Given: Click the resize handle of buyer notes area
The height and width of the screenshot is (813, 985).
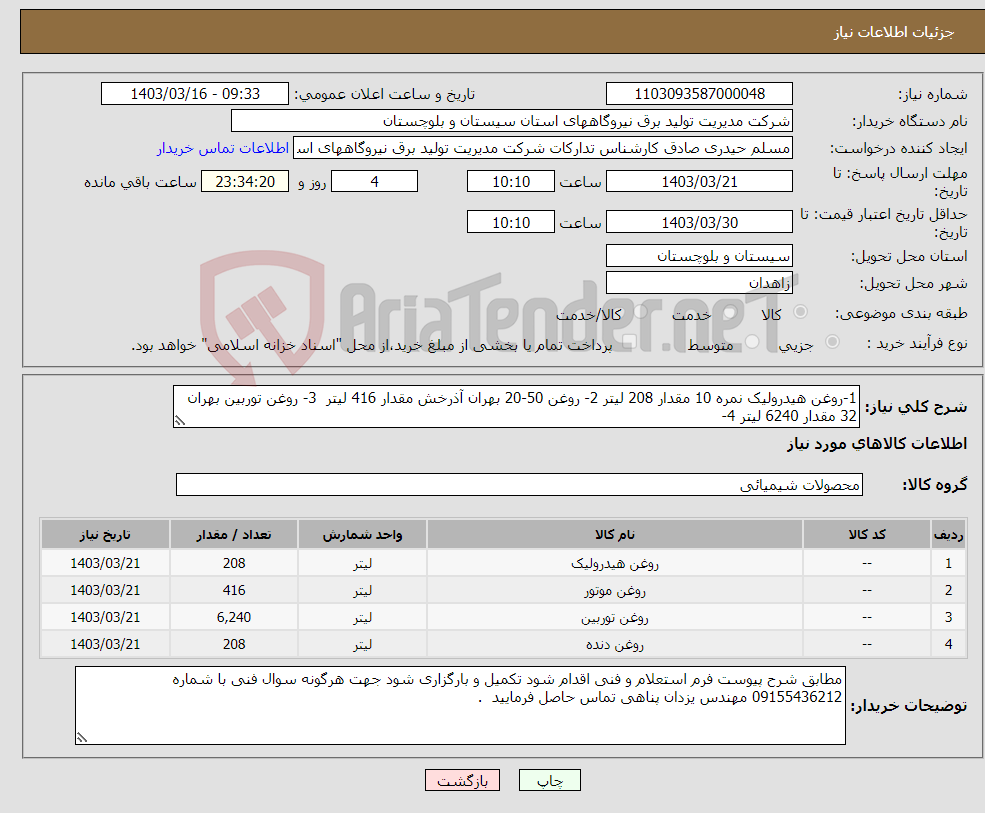Looking at the screenshot, I should (82, 738).
